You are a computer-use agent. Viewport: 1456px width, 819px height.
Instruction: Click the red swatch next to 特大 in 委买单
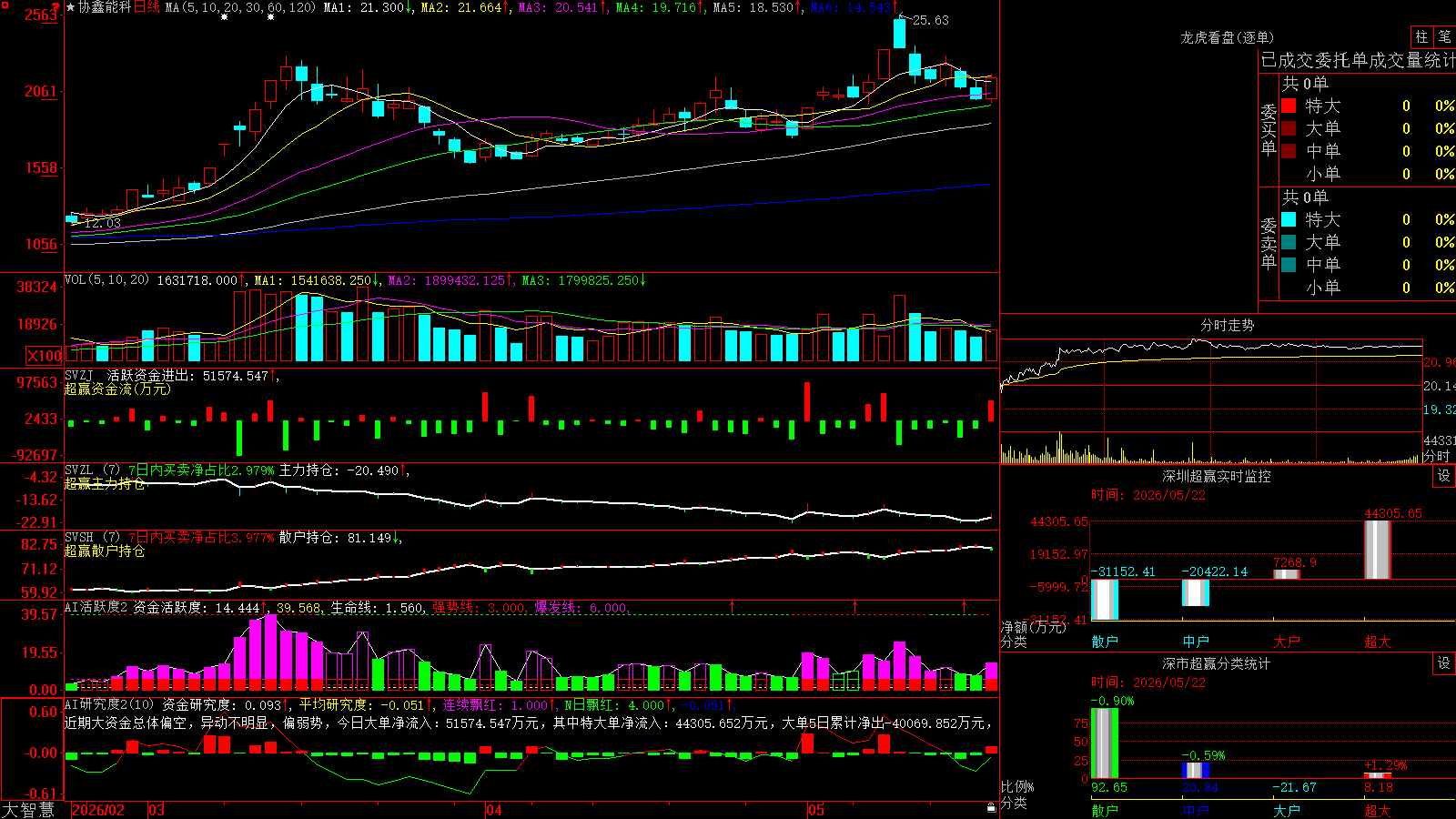1289,106
